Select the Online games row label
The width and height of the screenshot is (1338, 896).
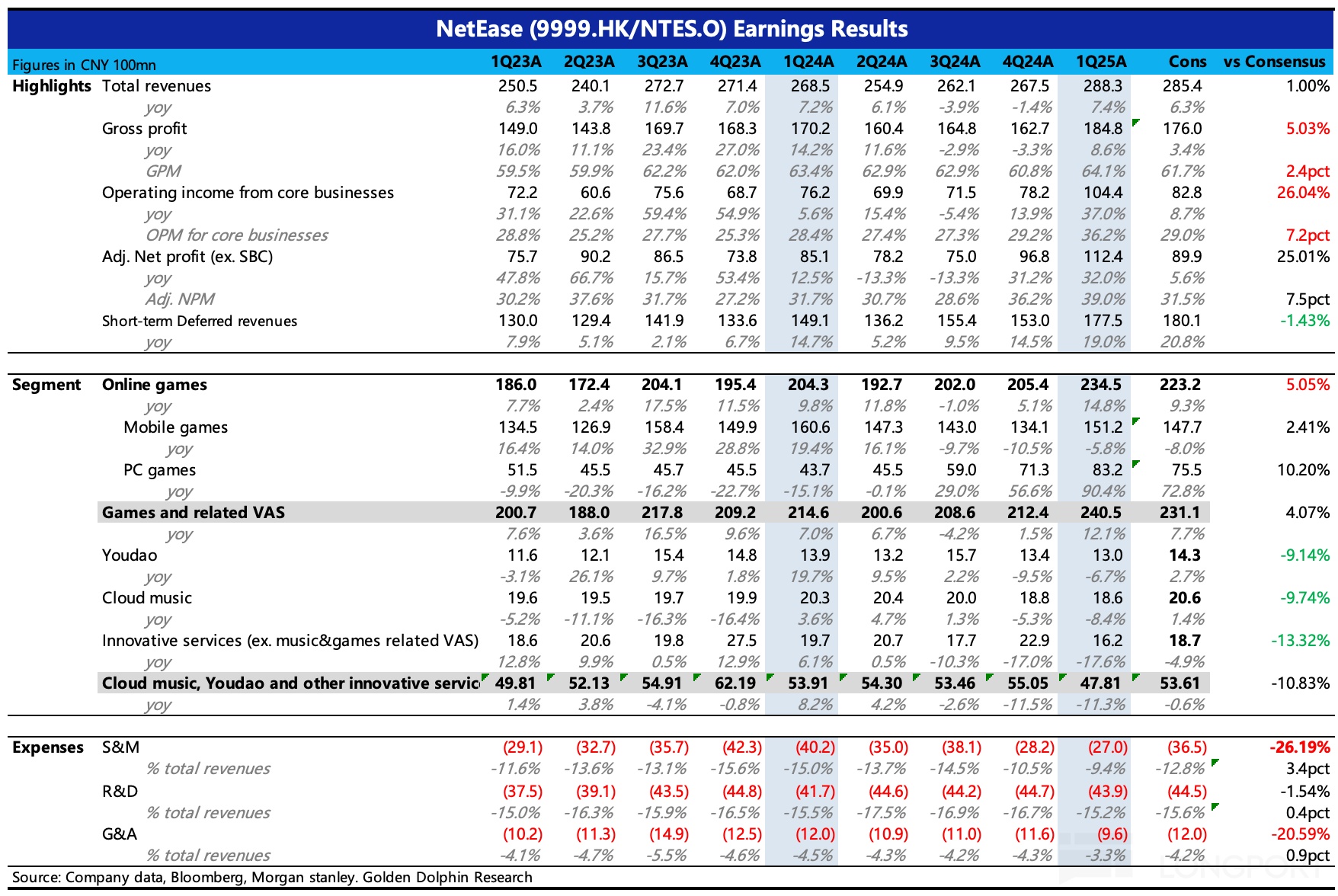pos(155,385)
